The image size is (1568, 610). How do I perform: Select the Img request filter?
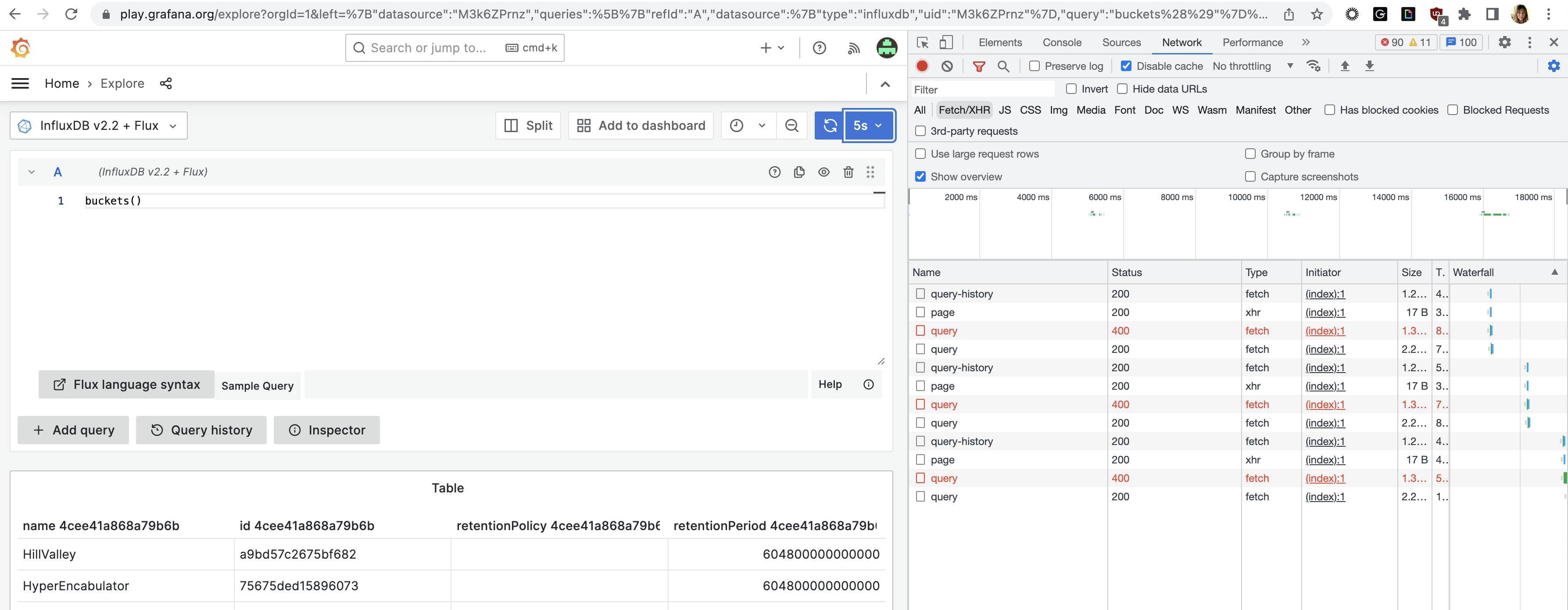point(1059,110)
